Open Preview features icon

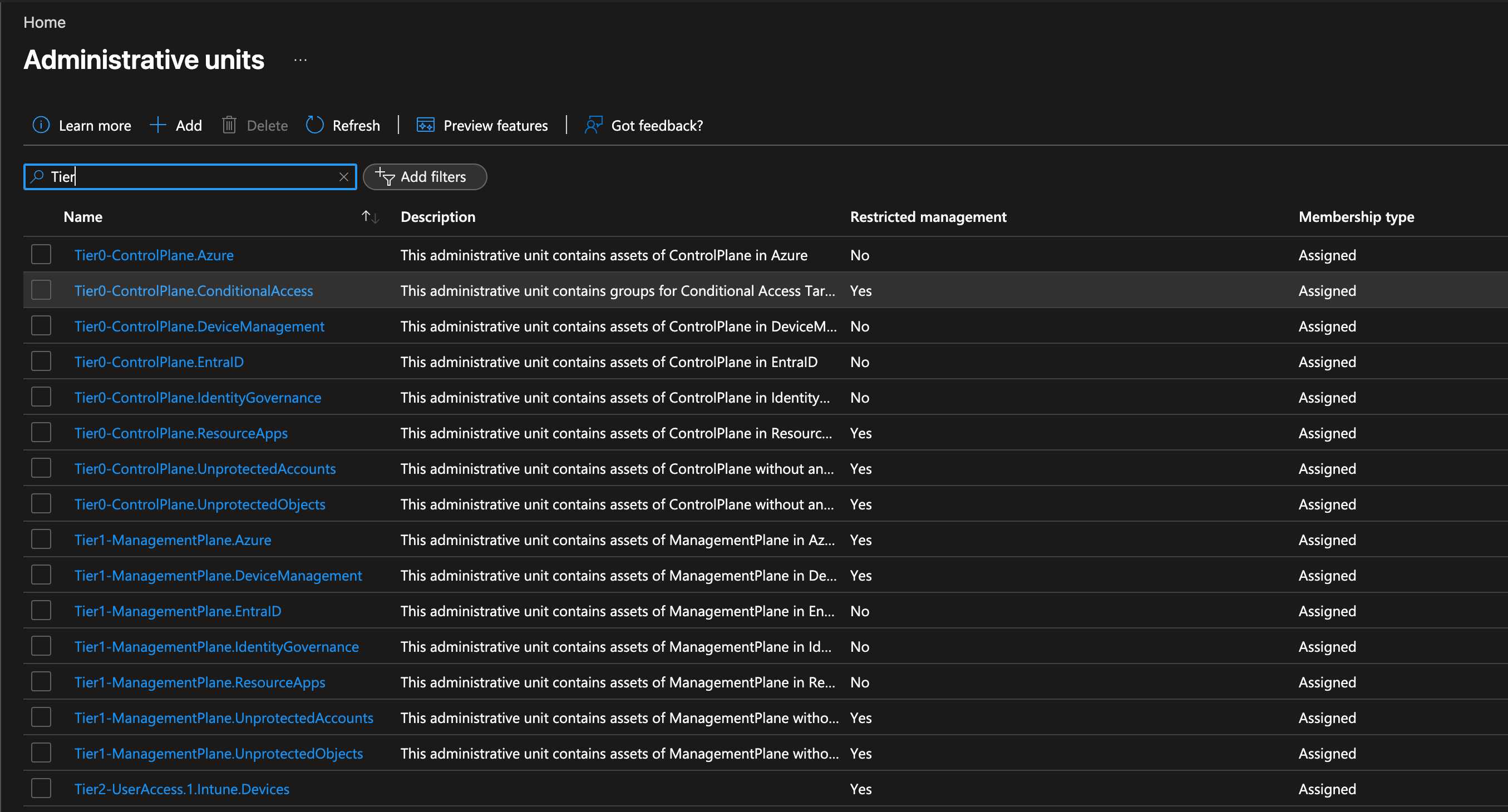coord(426,125)
